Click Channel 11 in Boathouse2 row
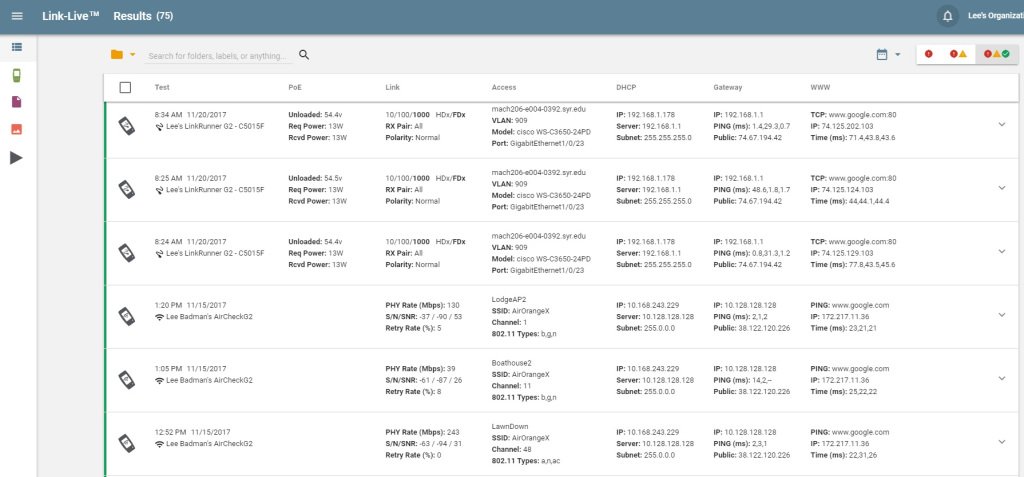Screen dimensions: 1024x477 513,386
